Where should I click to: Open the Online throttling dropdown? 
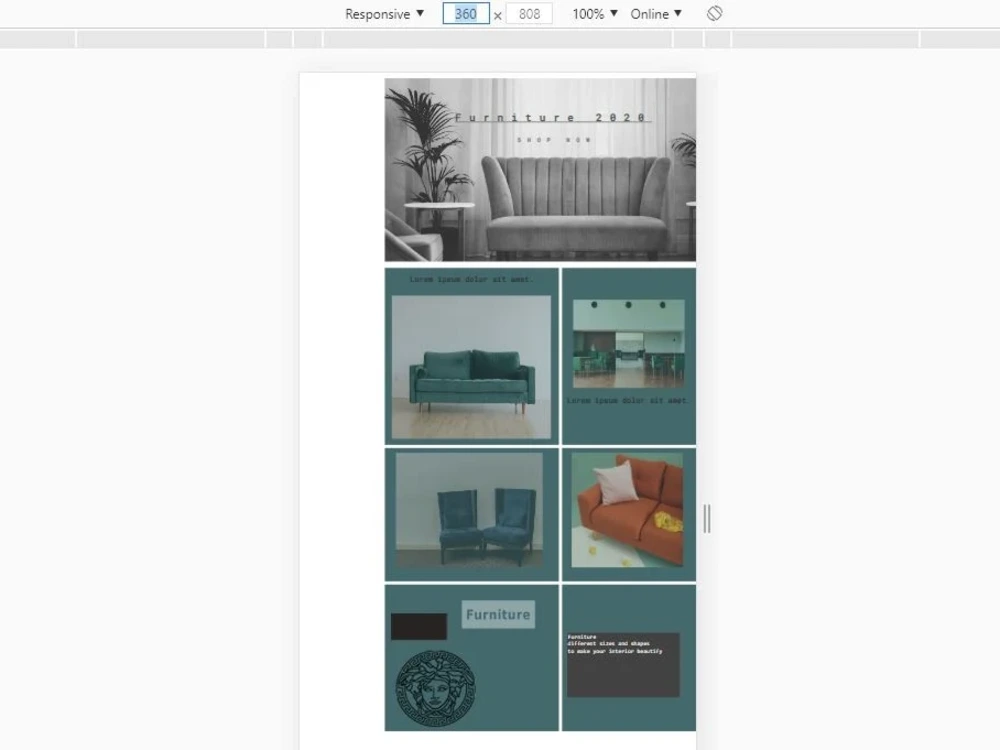click(656, 14)
